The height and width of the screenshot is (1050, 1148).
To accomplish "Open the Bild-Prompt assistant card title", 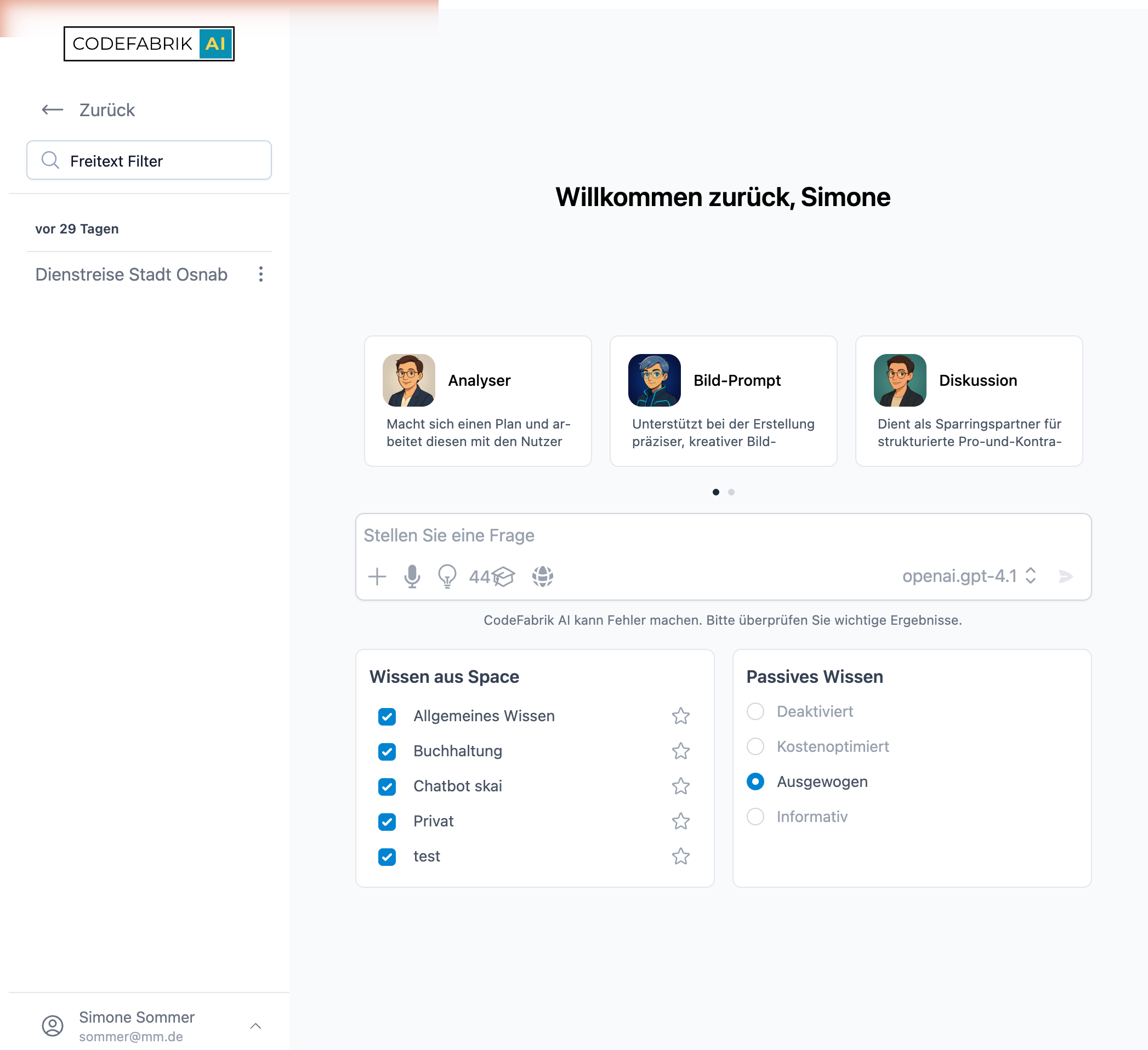I will click(737, 380).
